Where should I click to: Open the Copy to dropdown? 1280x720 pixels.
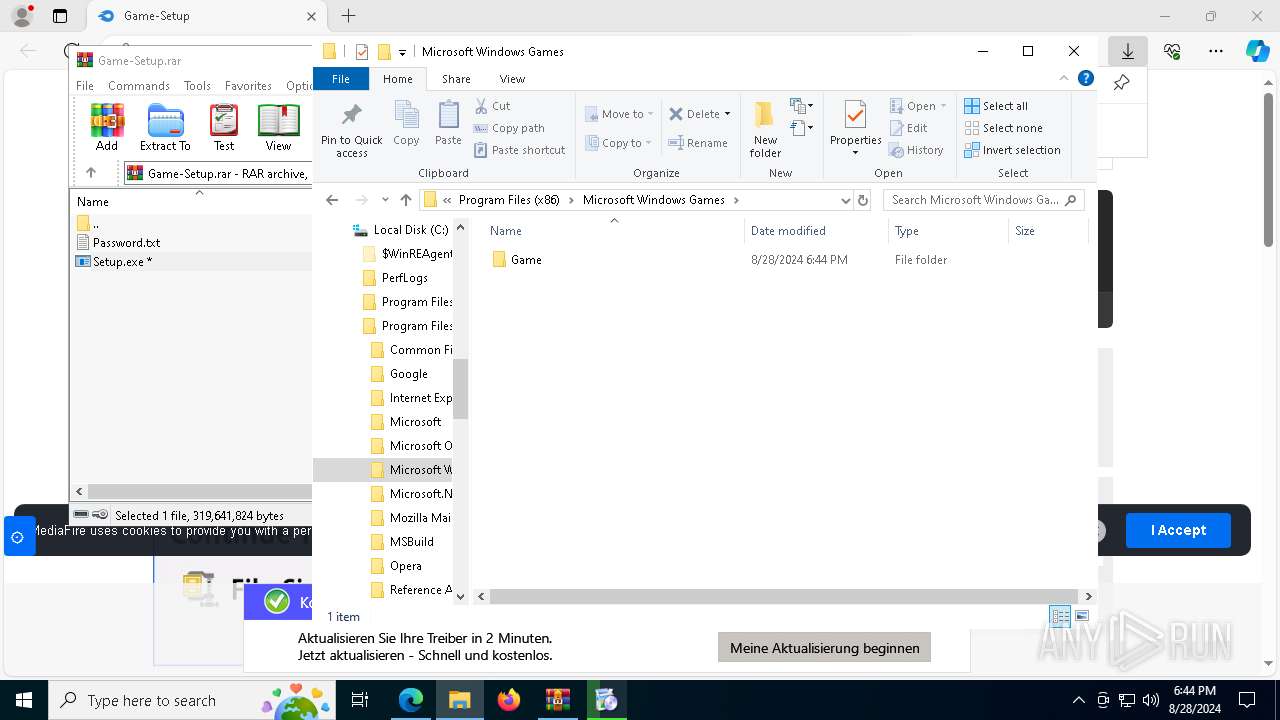click(619, 143)
